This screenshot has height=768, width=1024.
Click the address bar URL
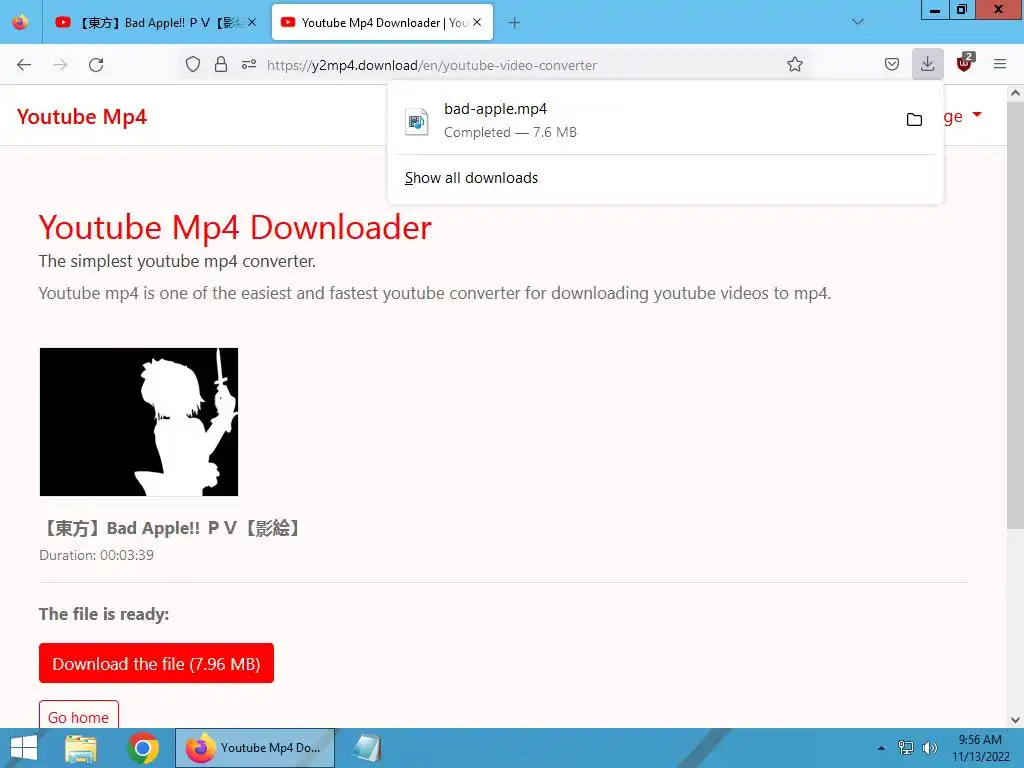pos(432,65)
